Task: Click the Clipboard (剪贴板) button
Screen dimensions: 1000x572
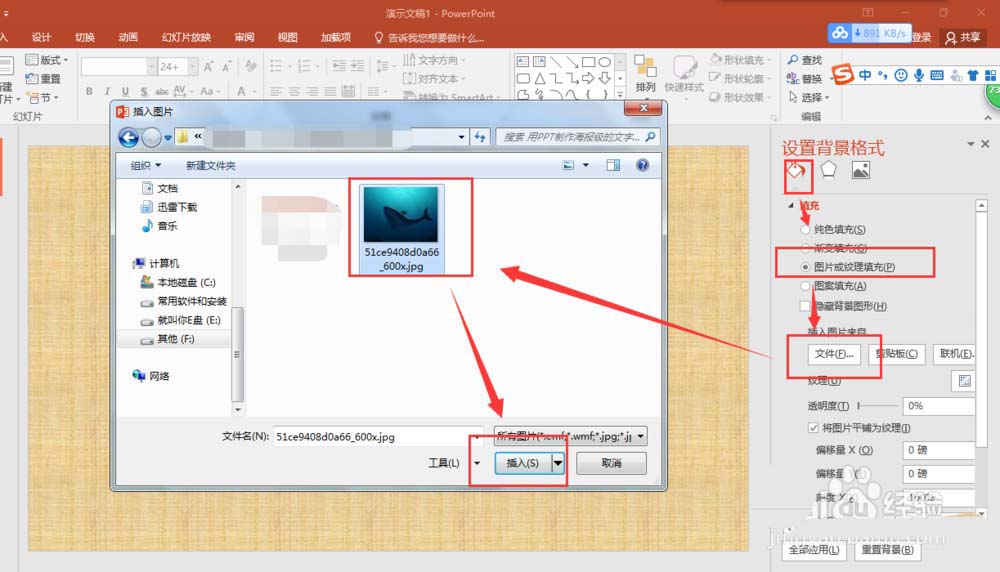Action: pos(897,354)
